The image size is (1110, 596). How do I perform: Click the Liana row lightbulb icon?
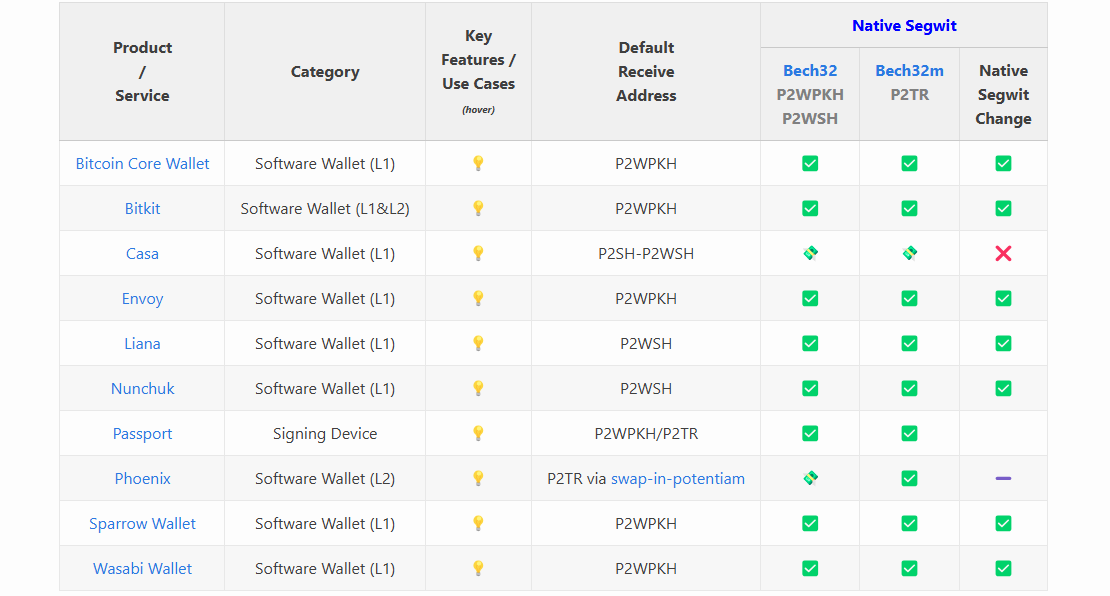click(479, 343)
